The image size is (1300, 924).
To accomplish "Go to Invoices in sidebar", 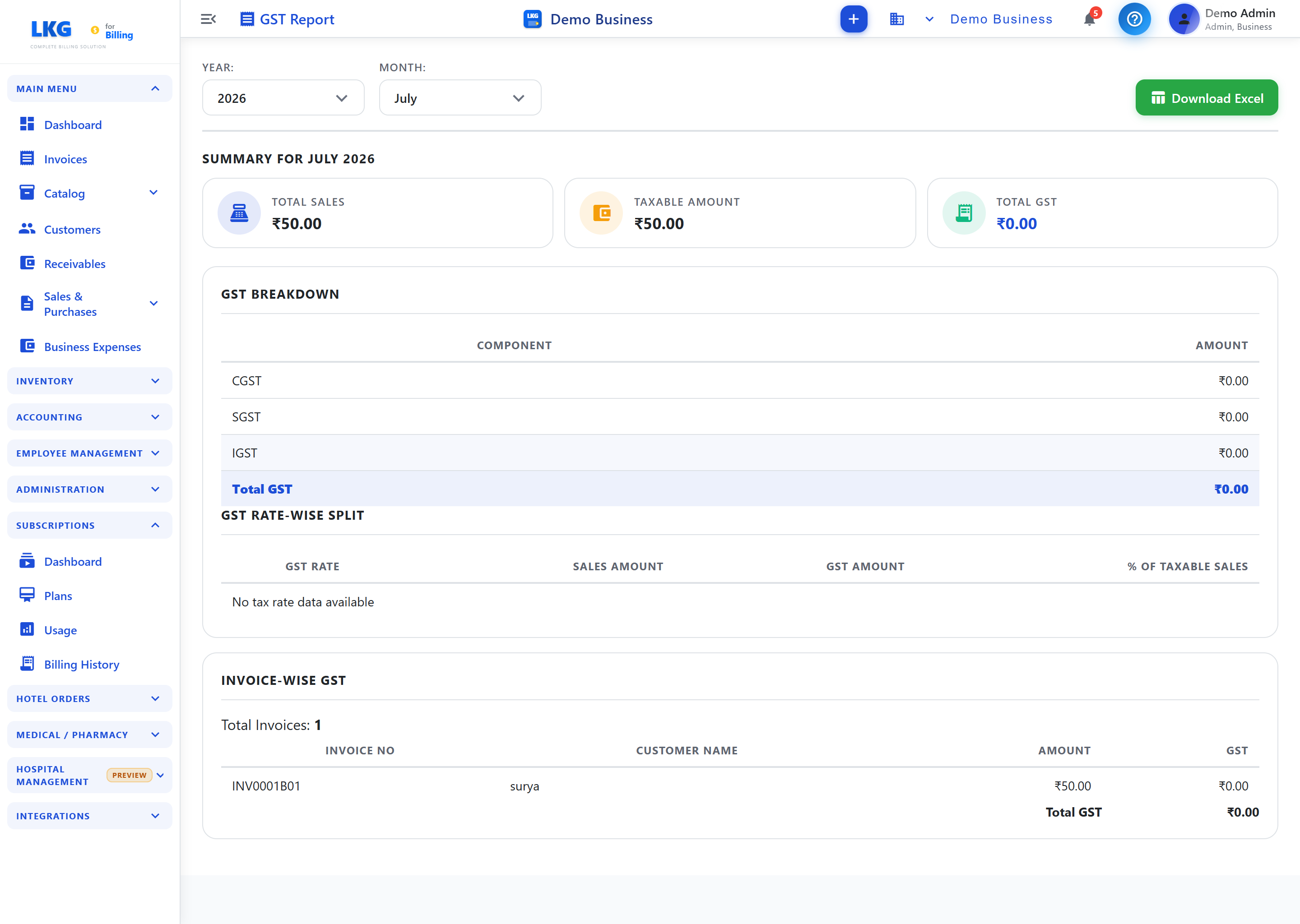I will coord(65,159).
